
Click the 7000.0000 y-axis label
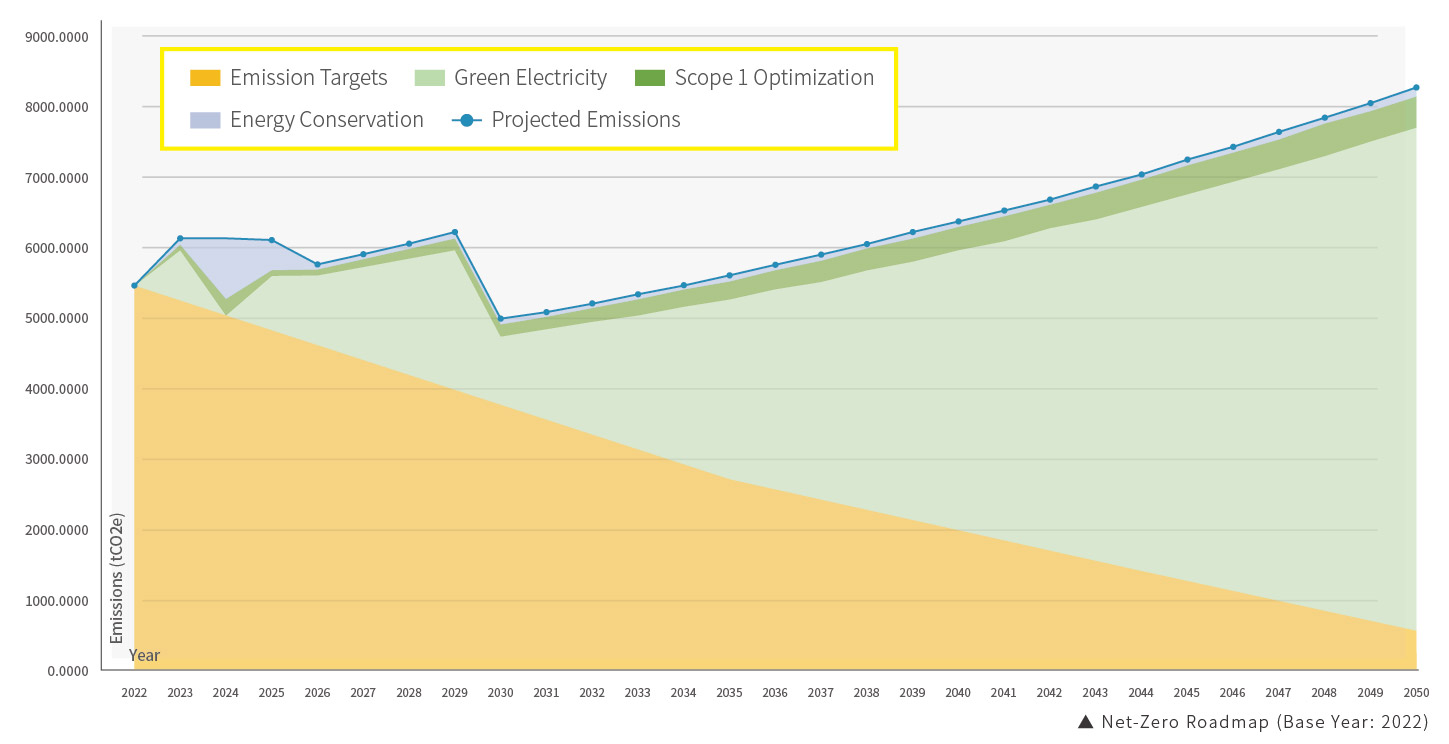pyautogui.click(x=59, y=178)
